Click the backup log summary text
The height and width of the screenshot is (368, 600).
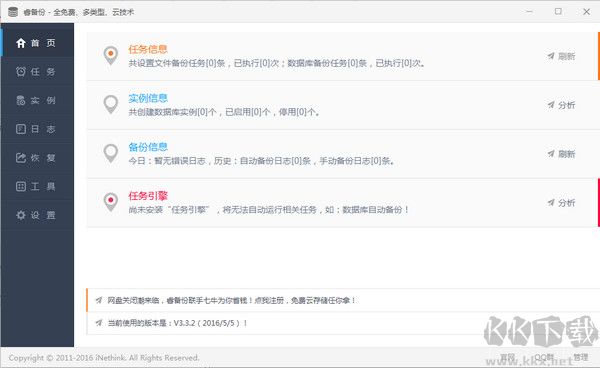[x=261, y=161]
